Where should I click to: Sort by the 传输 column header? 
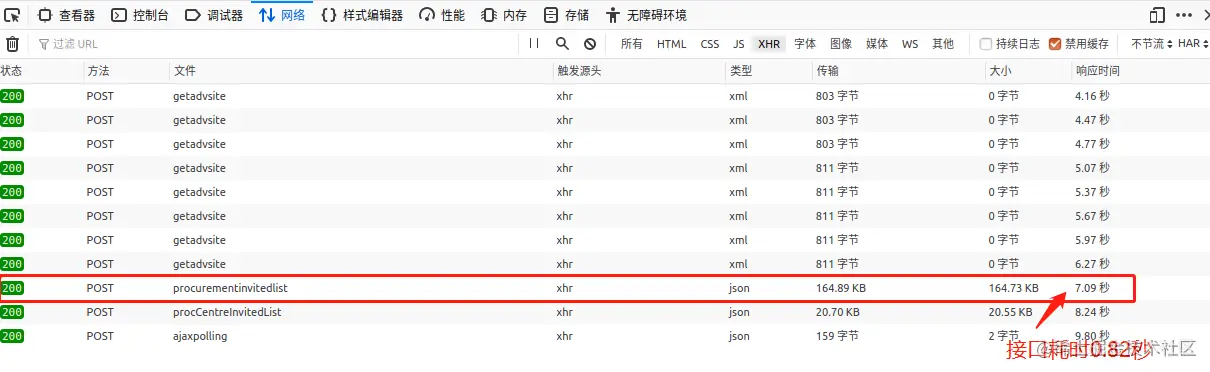click(x=899, y=71)
